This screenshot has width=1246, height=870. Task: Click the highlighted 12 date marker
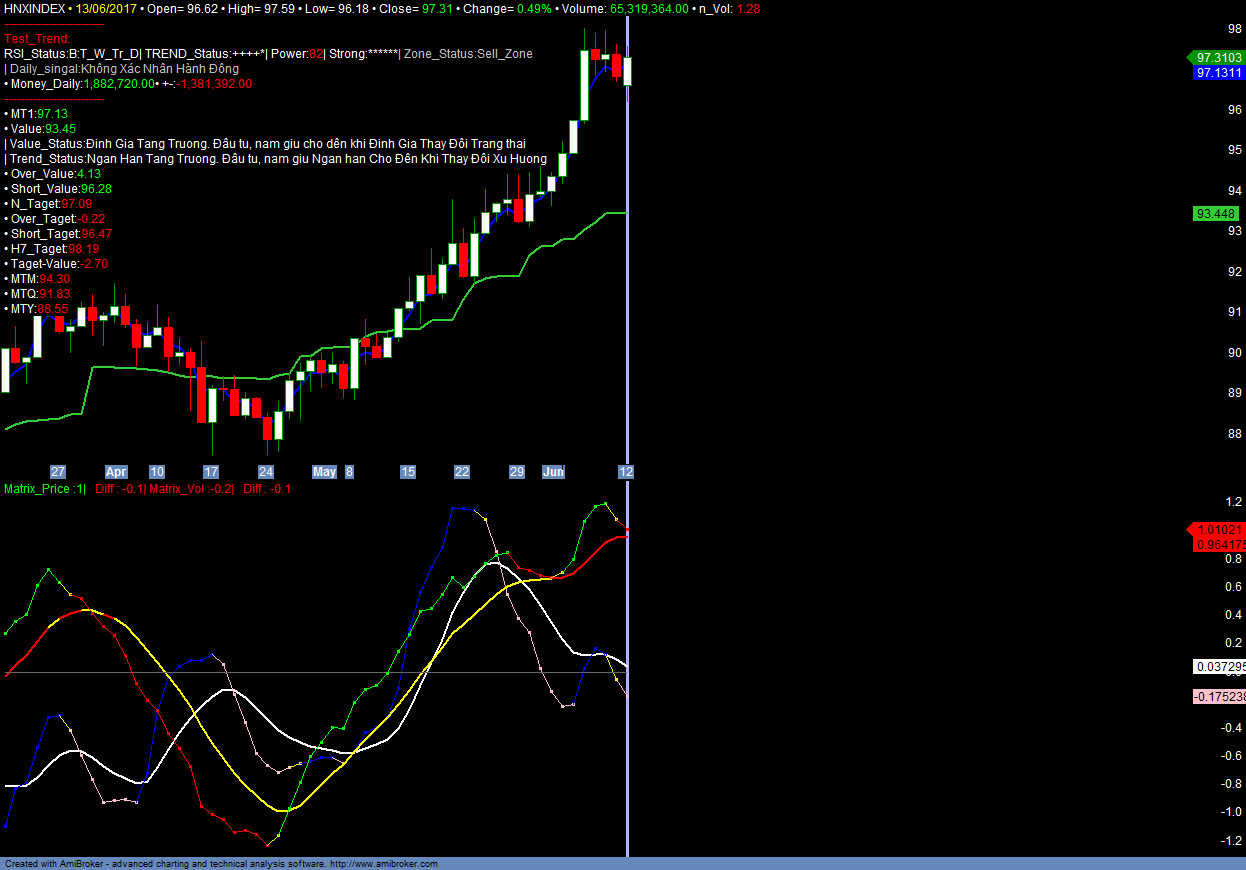pyautogui.click(x=626, y=472)
